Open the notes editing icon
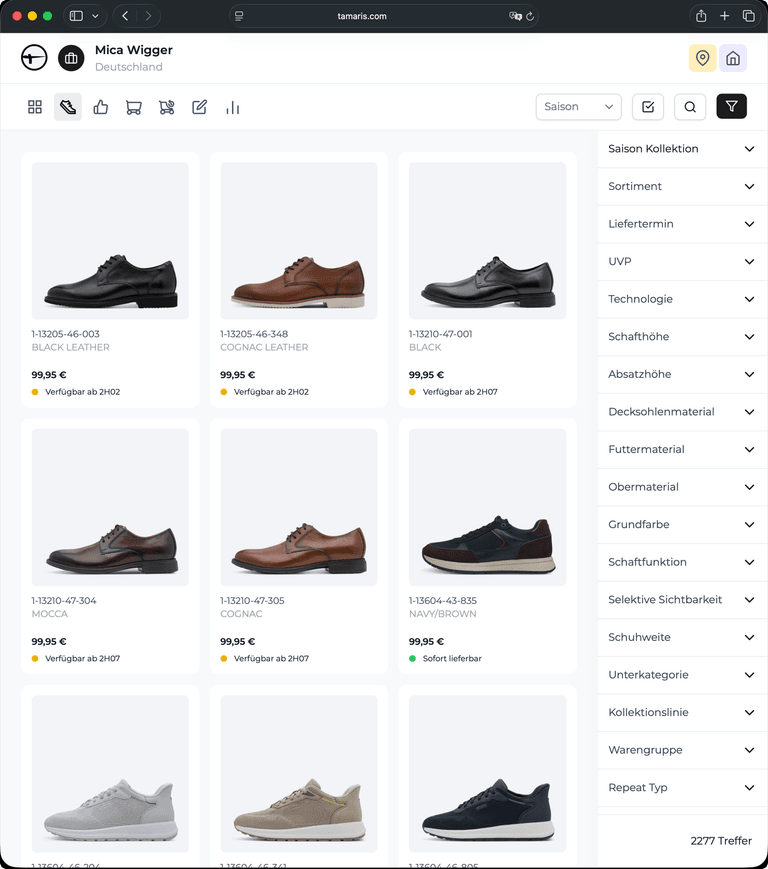768x869 pixels. pos(199,106)
